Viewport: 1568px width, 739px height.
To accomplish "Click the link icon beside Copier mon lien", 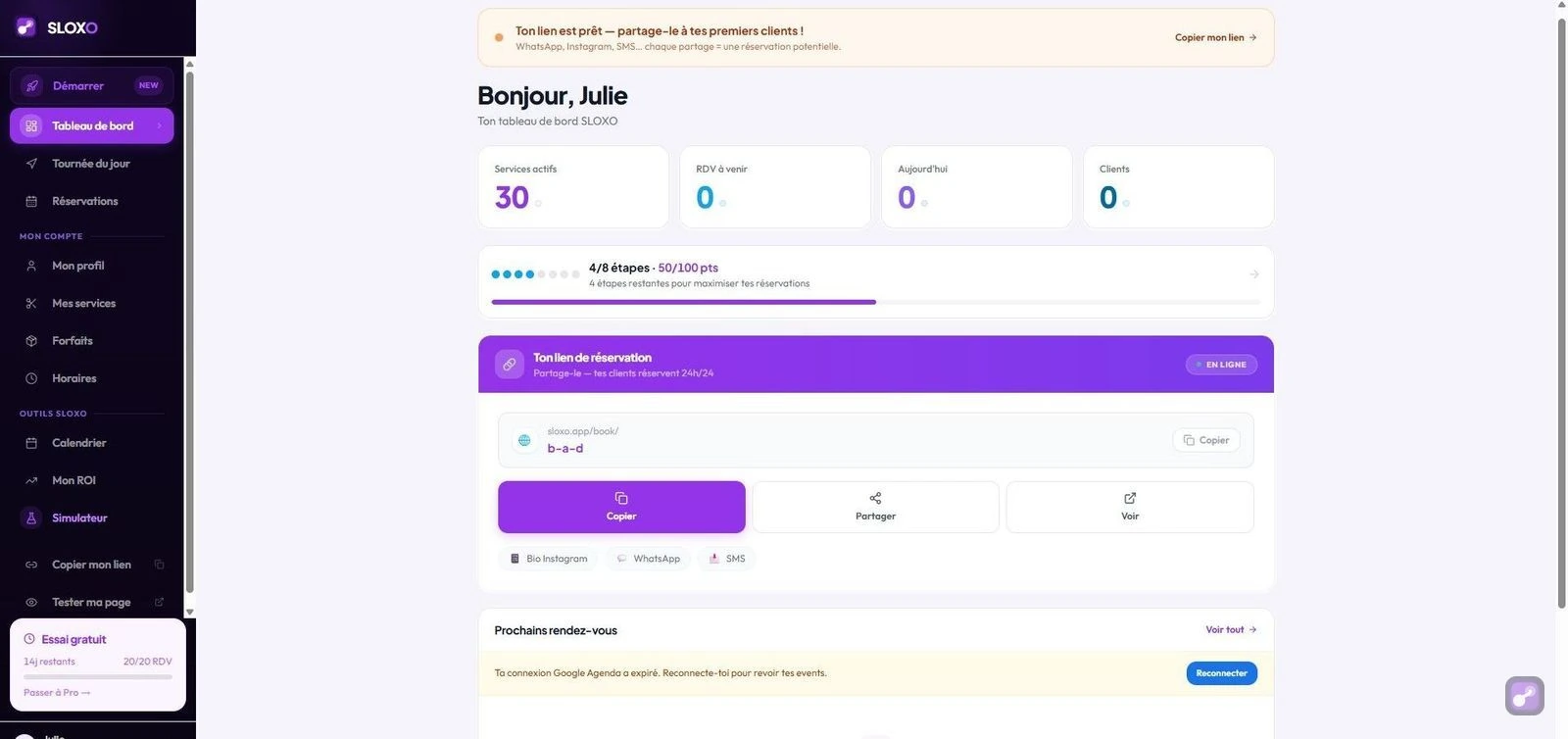I will pos(31,565).
